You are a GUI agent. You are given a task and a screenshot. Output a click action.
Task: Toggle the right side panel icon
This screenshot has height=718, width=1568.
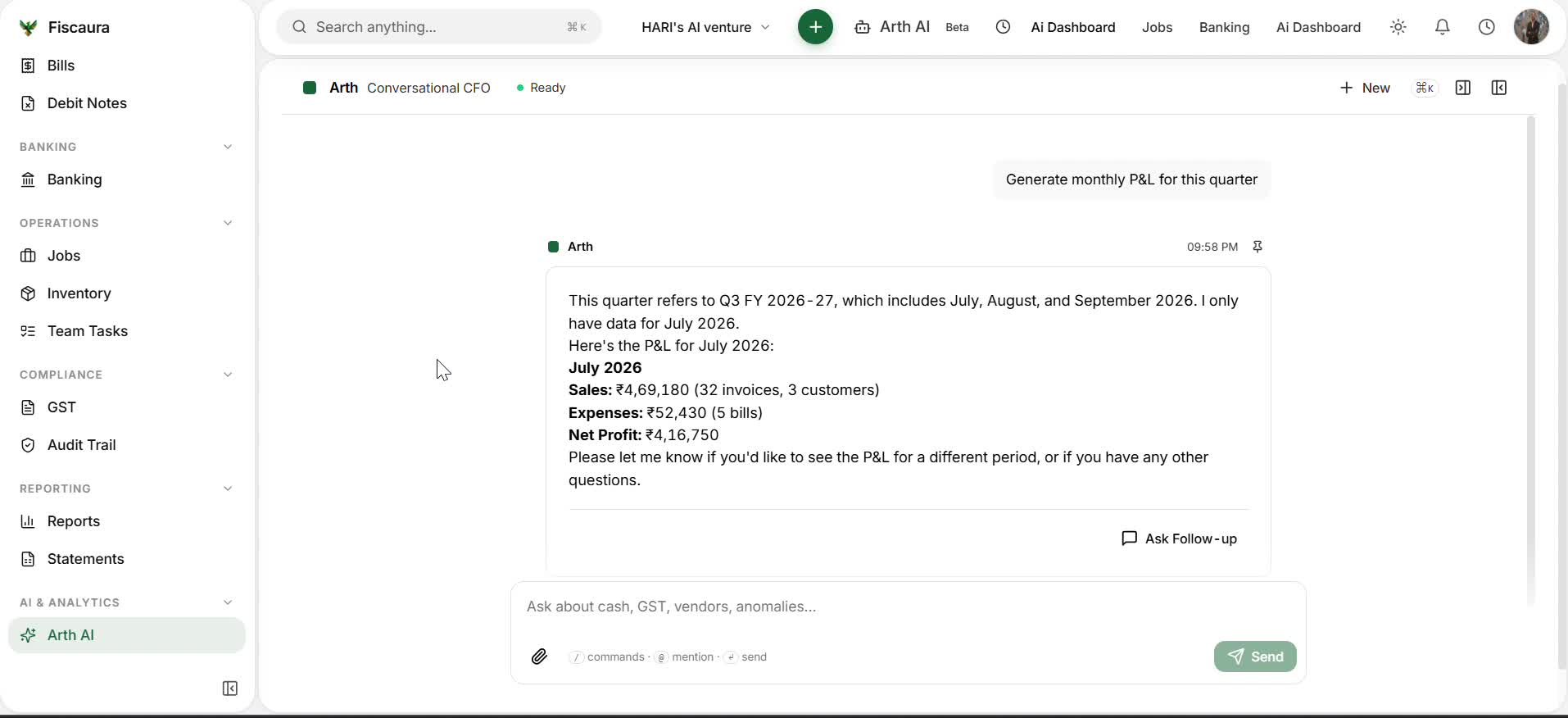point(1463,88)
